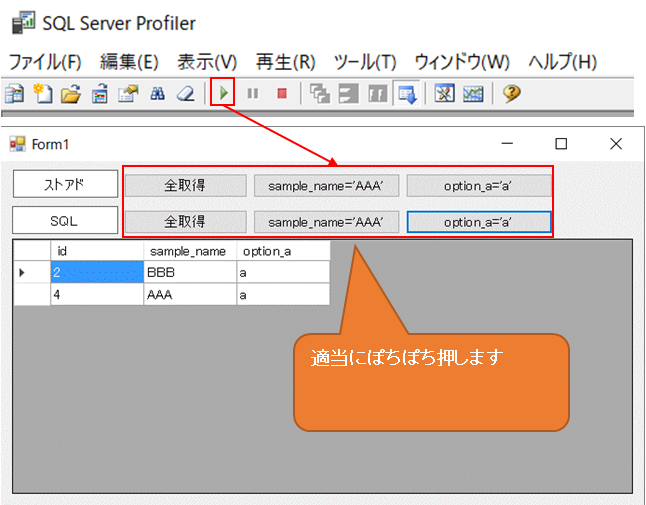Toggle Auto Scroll window icon
646x505 pixels.
(407, 94)
